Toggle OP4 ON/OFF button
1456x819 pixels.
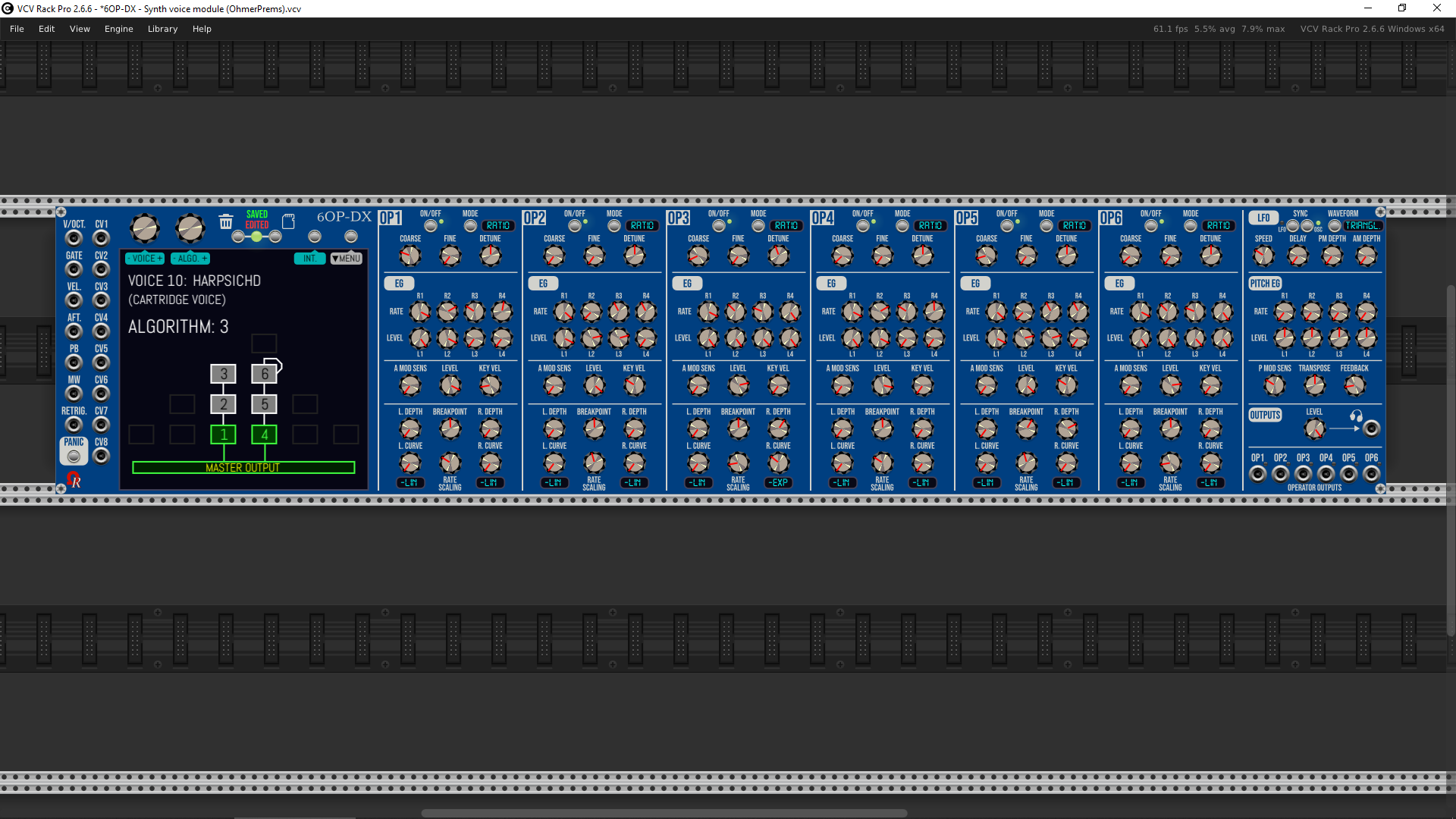863,226
